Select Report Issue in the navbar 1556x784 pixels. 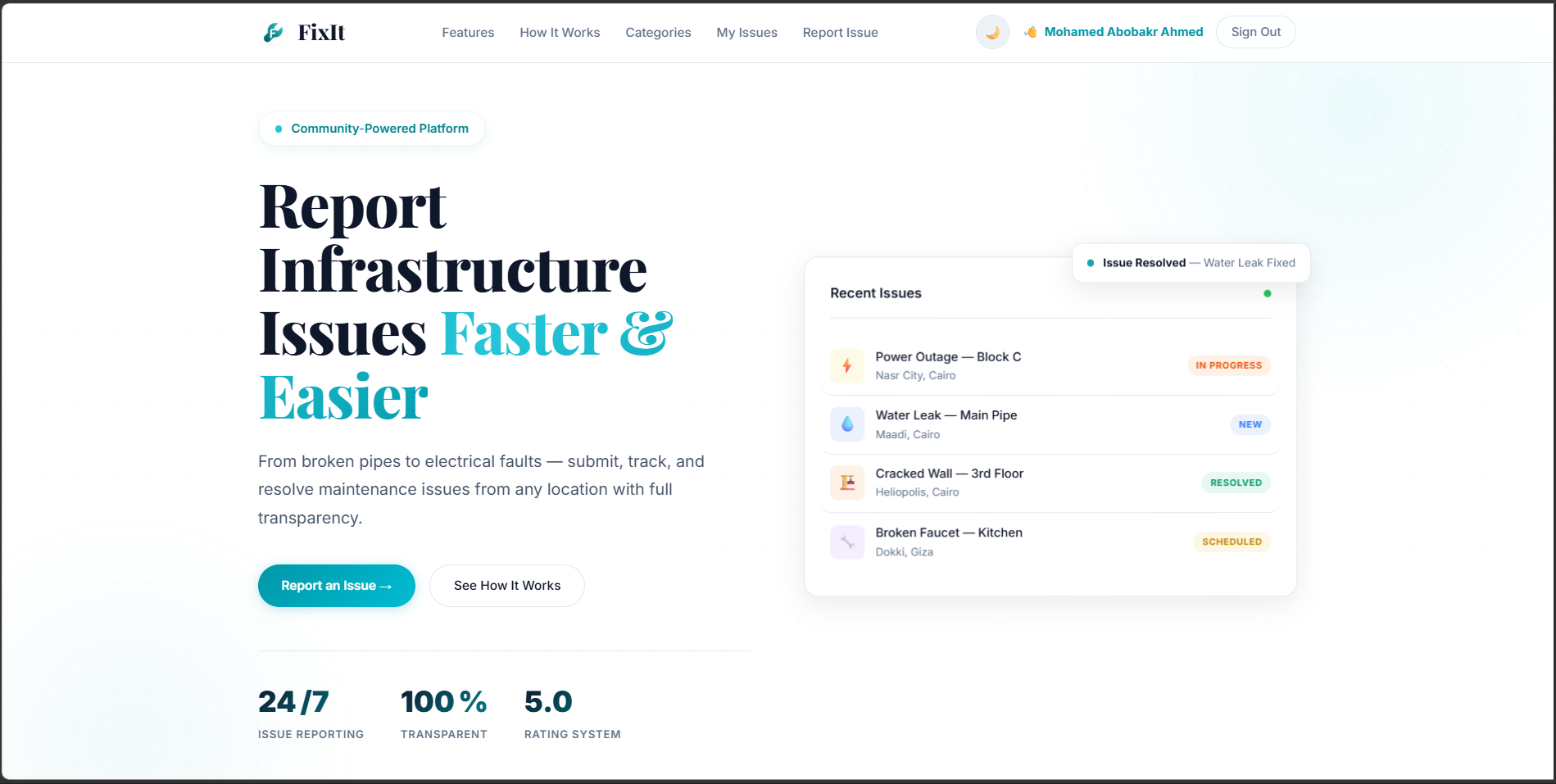point(840,33)
